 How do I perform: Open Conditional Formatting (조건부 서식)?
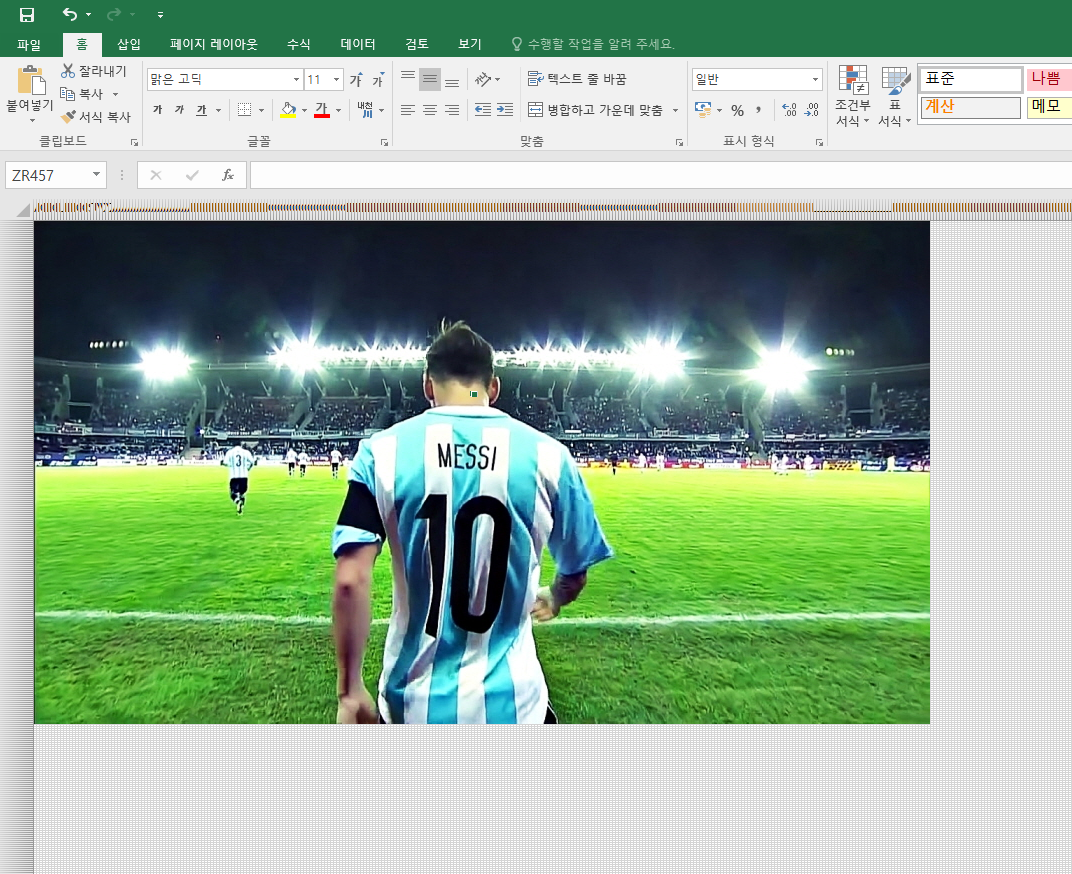853,97
